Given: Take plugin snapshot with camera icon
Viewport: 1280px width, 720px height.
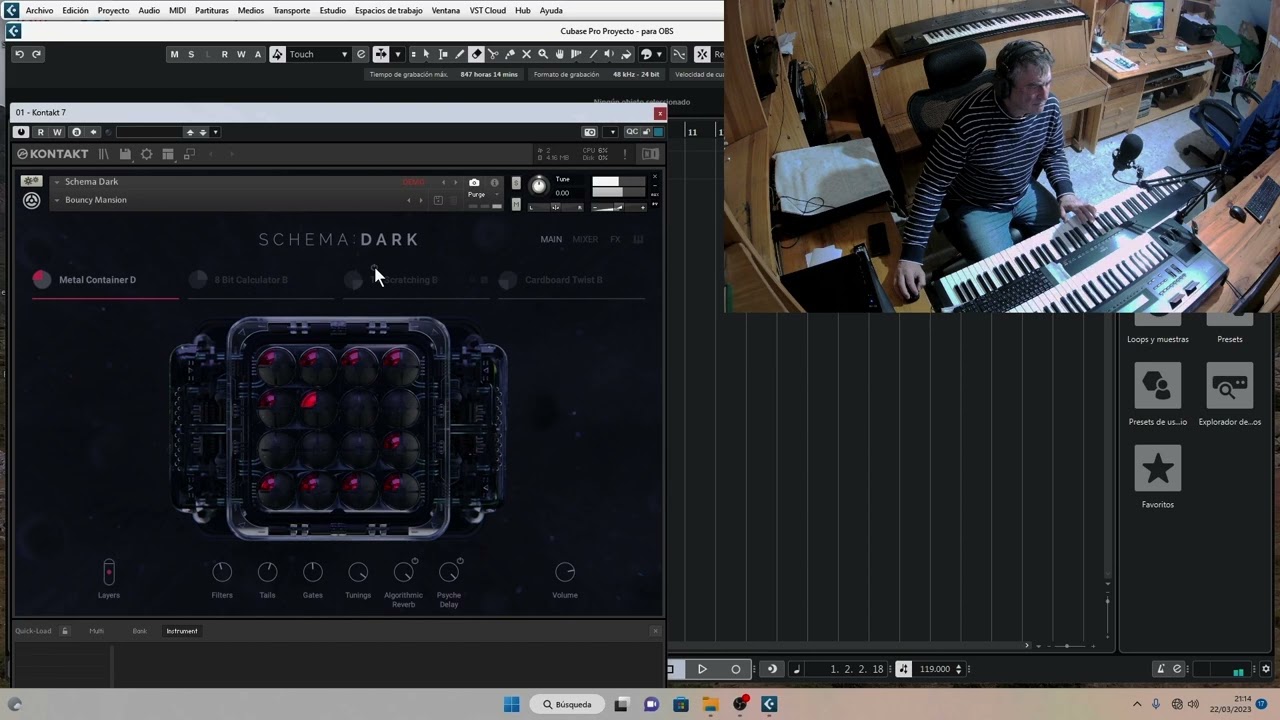Looking at the screenshot, I should [589, 132].
